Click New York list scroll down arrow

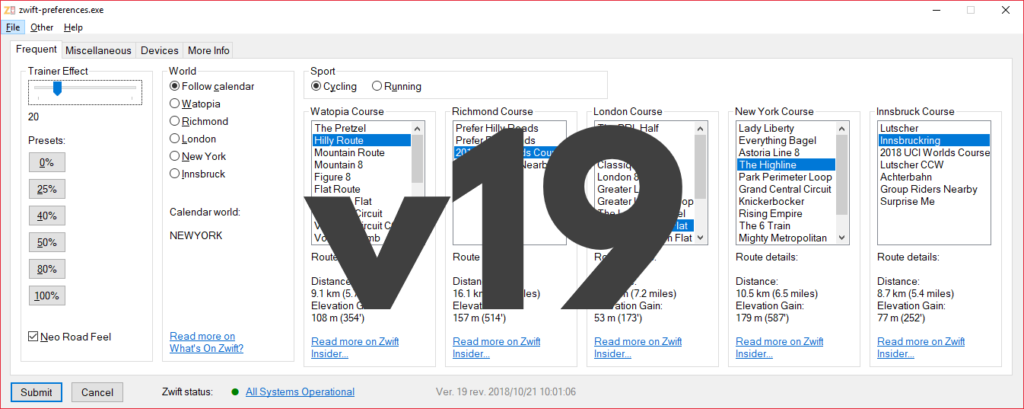(x=842, y=238)
